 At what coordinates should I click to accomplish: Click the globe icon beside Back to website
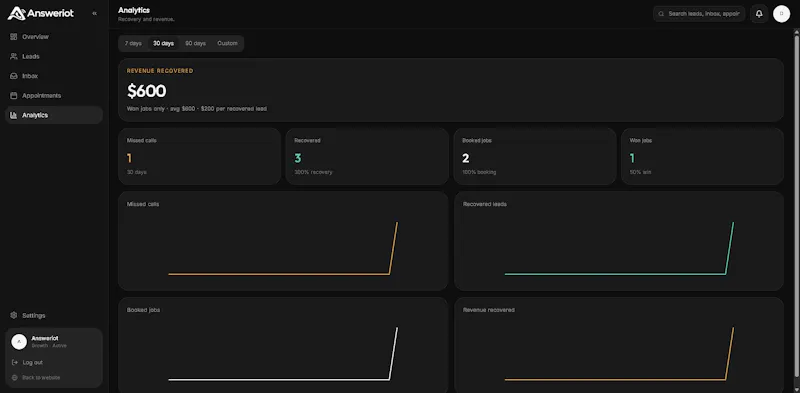tap(15, 378)
